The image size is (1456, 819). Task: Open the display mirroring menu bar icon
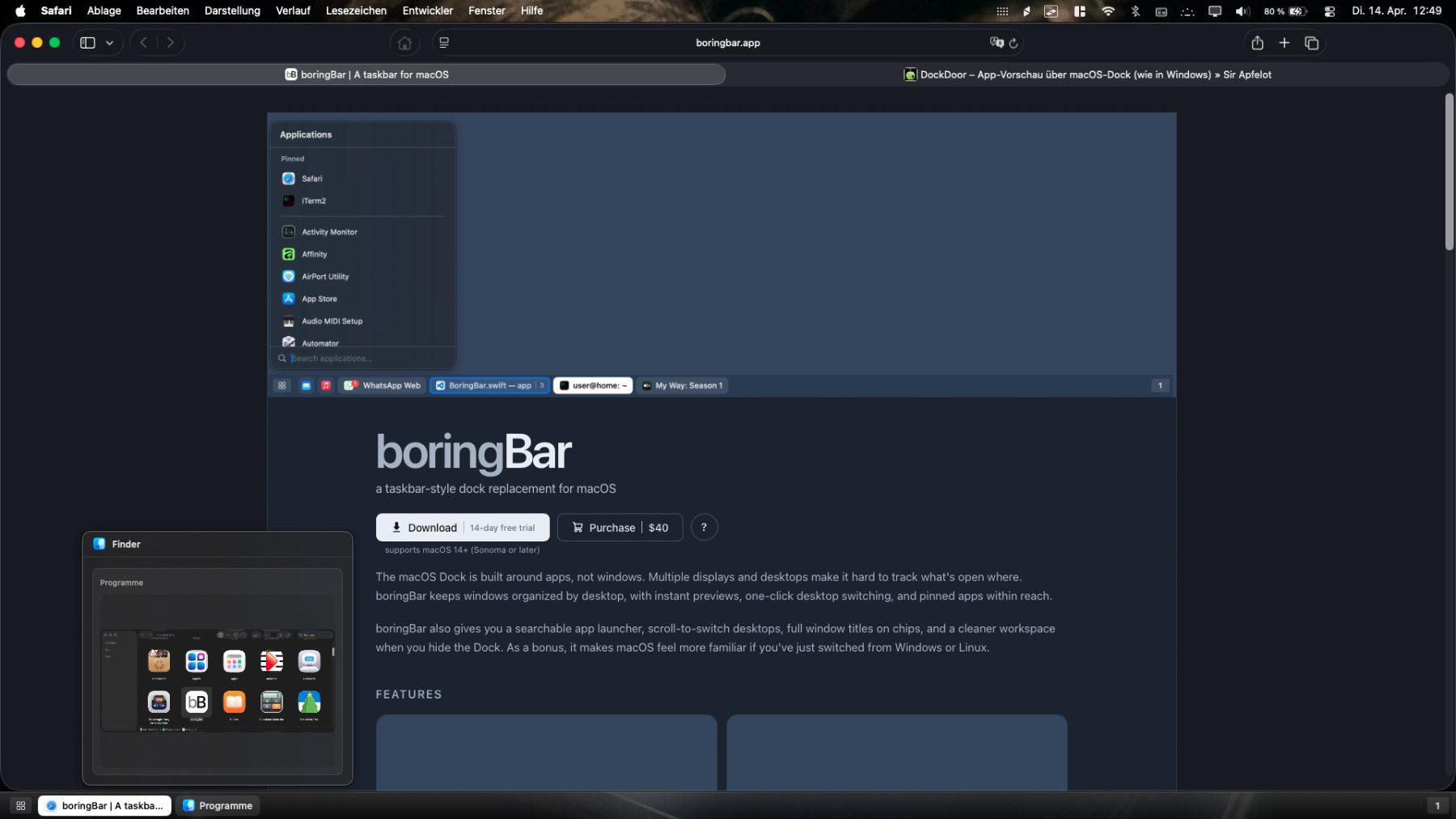point(1215,11)
